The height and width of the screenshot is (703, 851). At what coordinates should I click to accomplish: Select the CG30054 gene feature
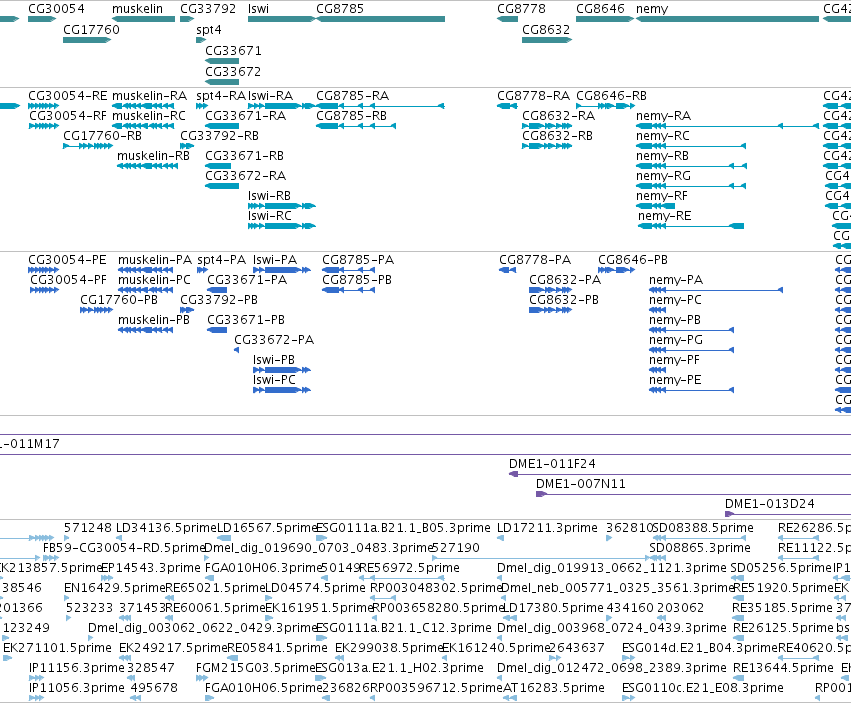click(42, 19)
